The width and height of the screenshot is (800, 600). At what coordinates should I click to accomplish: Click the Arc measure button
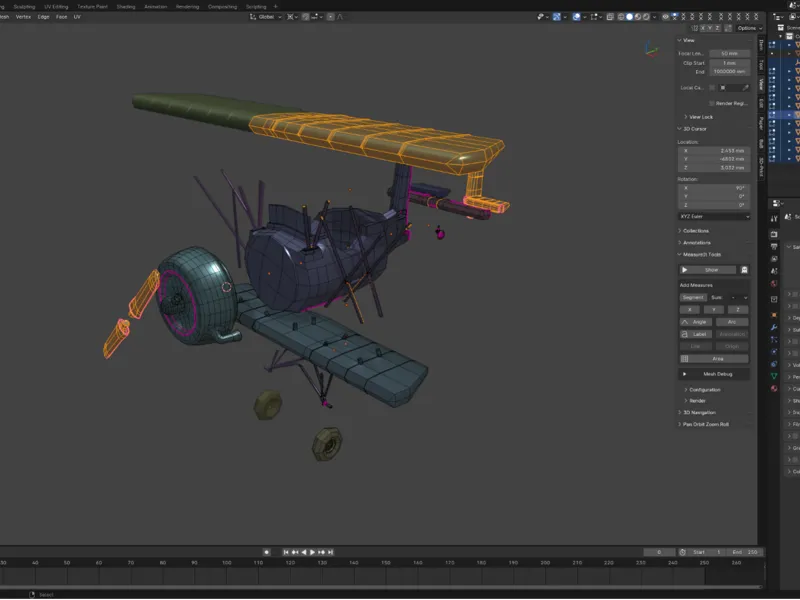pos(732,322)
